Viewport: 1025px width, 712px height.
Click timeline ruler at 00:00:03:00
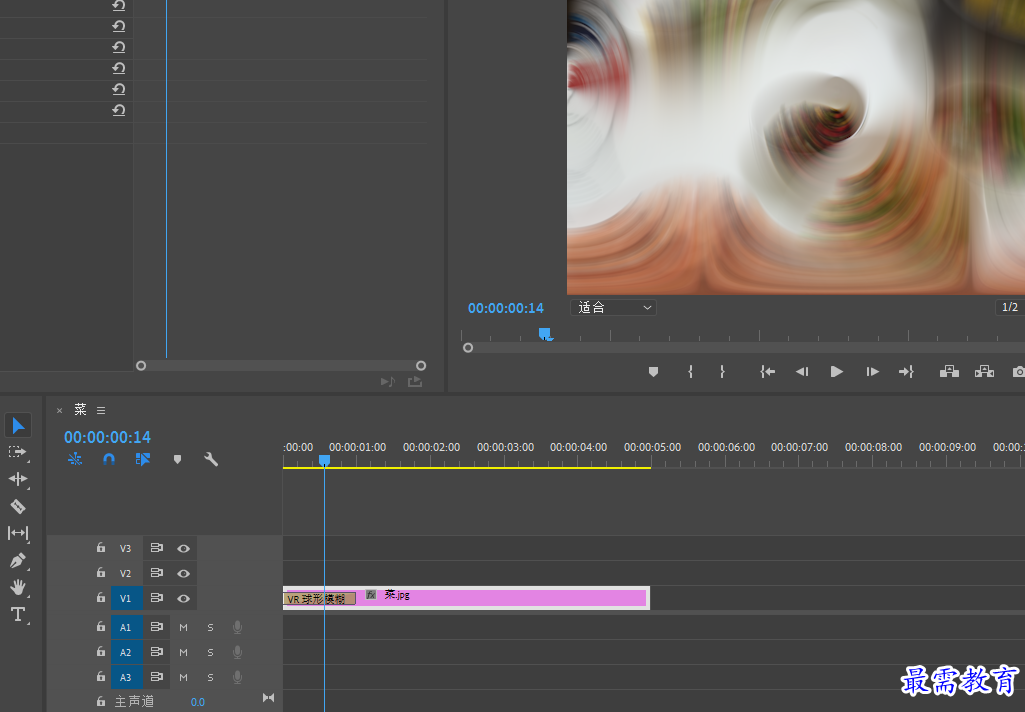pyautogui.click(x=505, y=447)
